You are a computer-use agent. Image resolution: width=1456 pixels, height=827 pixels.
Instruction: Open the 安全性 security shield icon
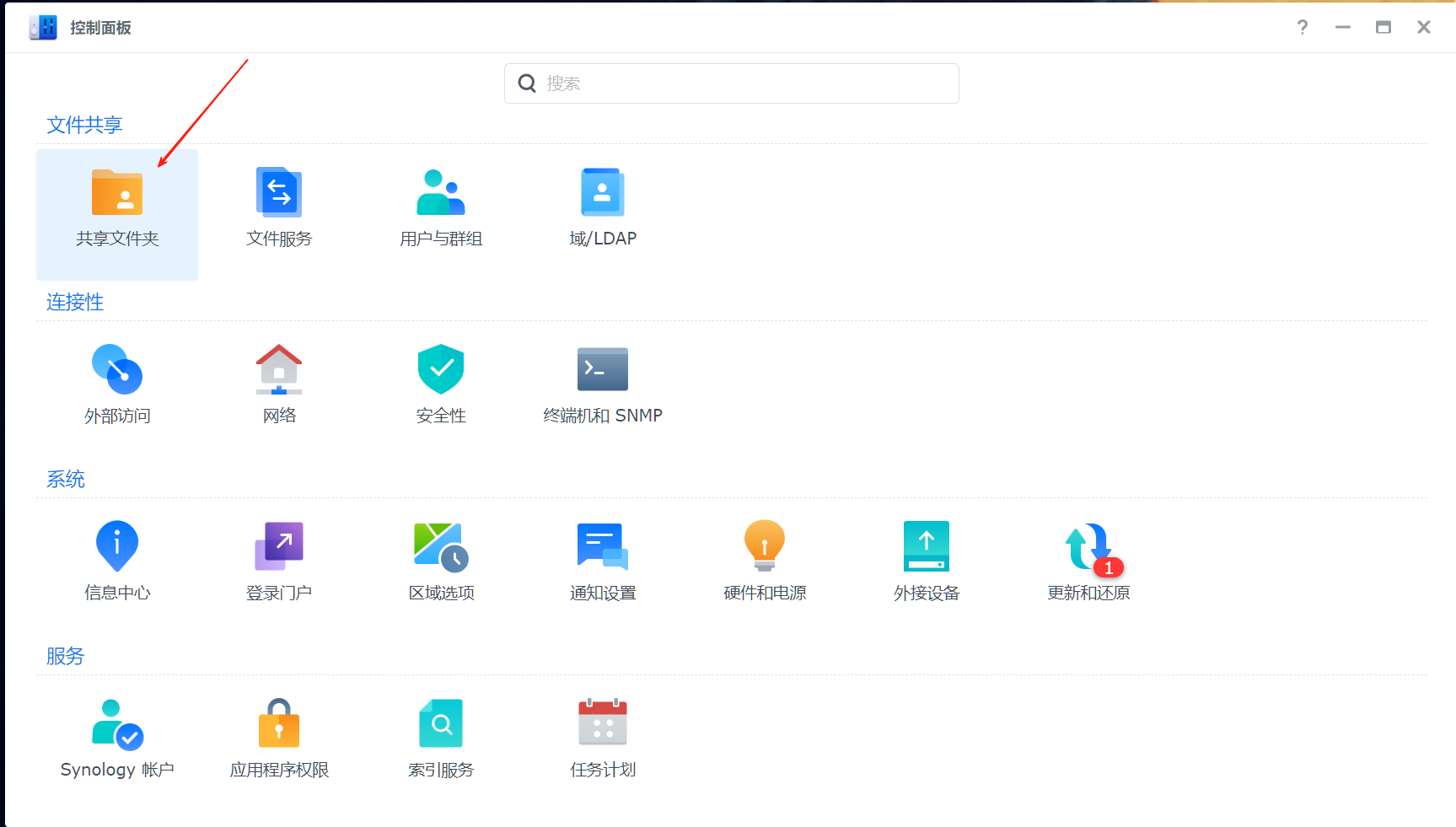[441, 369]
